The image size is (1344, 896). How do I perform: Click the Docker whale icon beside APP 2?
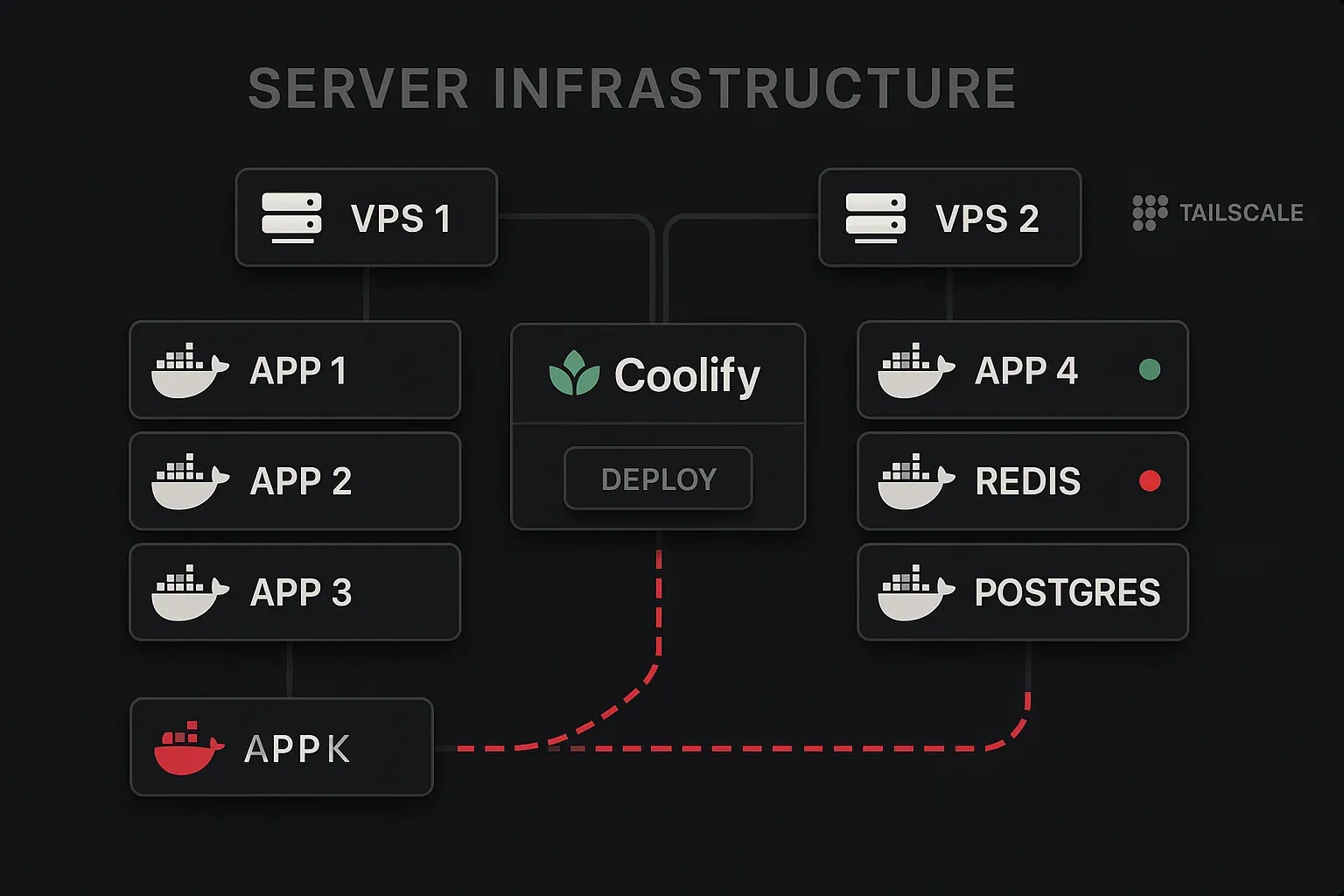(x=190, y=481)
